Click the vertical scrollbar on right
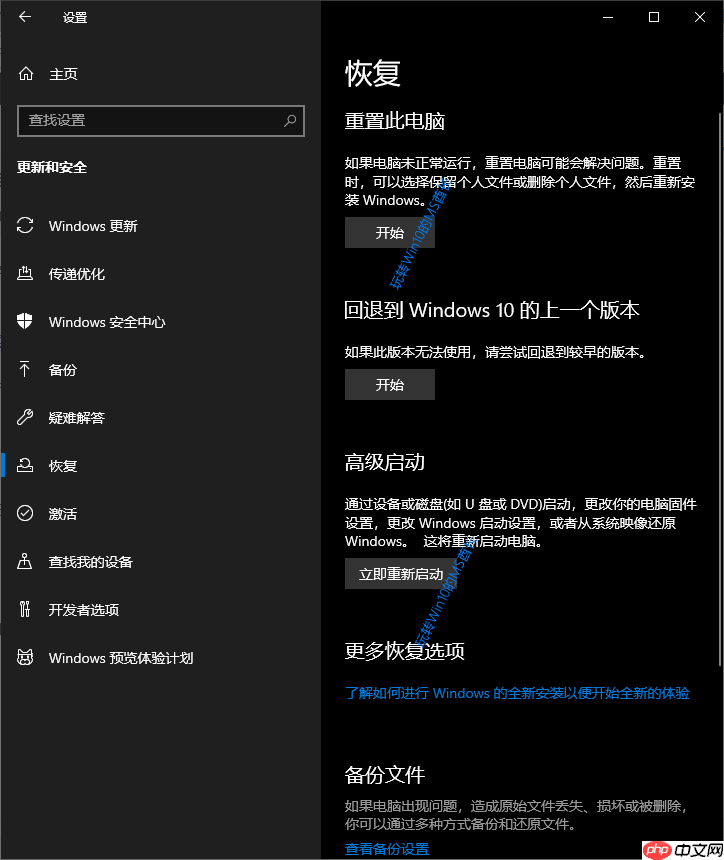Image resolution: width=724 pixels, height=860 pixels. click(x=720, y=389)
